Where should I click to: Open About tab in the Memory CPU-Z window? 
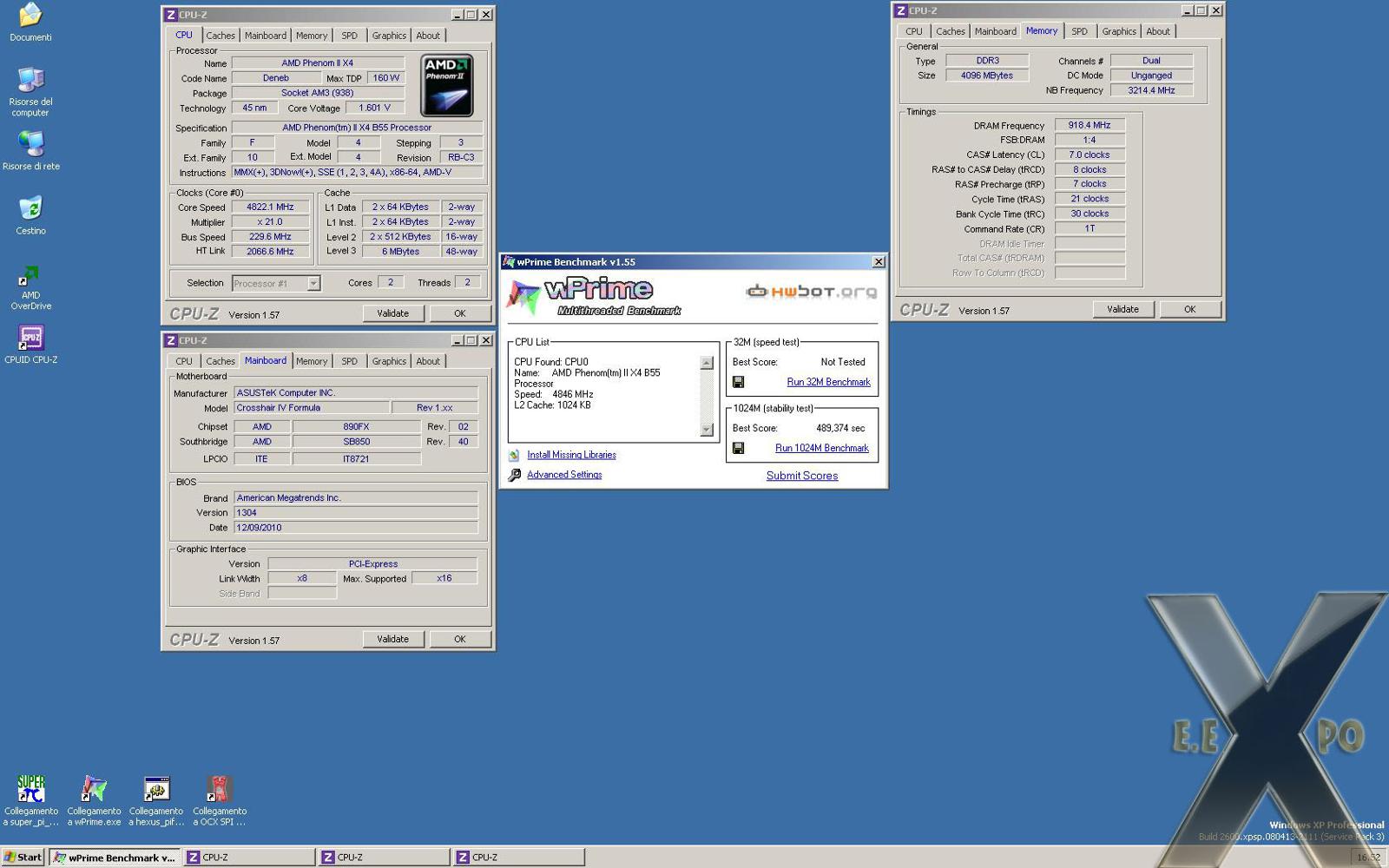point(1158,31)
